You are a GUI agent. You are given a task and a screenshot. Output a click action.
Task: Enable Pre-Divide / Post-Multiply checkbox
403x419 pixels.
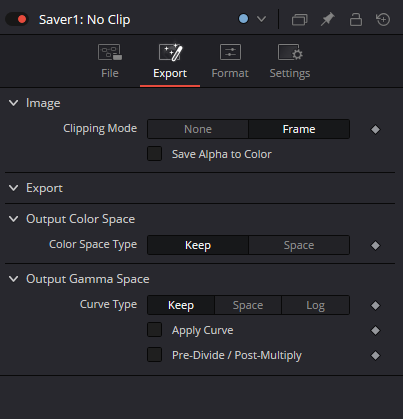(155, 355)
